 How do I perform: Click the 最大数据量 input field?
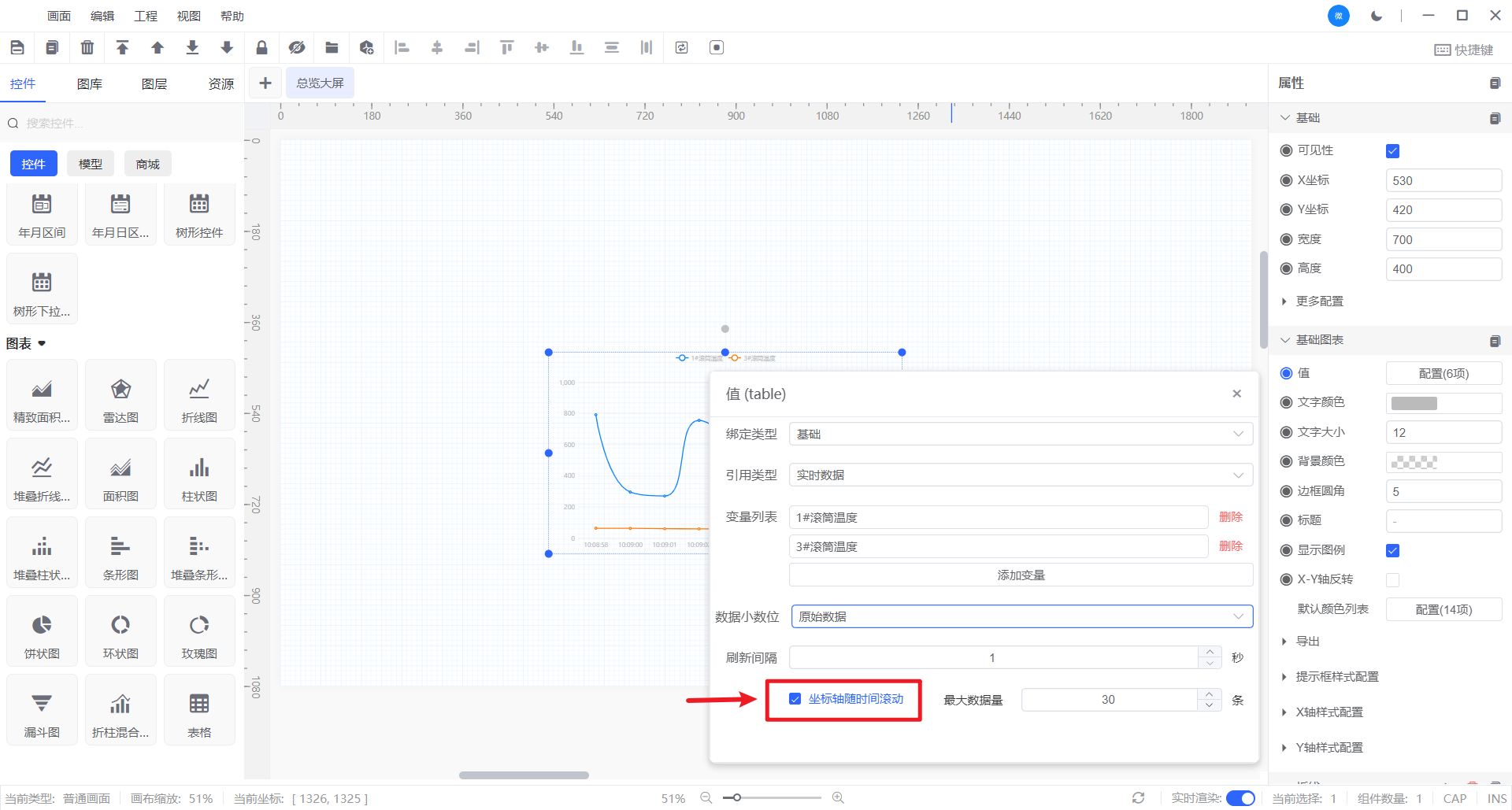pos(1108,700)
